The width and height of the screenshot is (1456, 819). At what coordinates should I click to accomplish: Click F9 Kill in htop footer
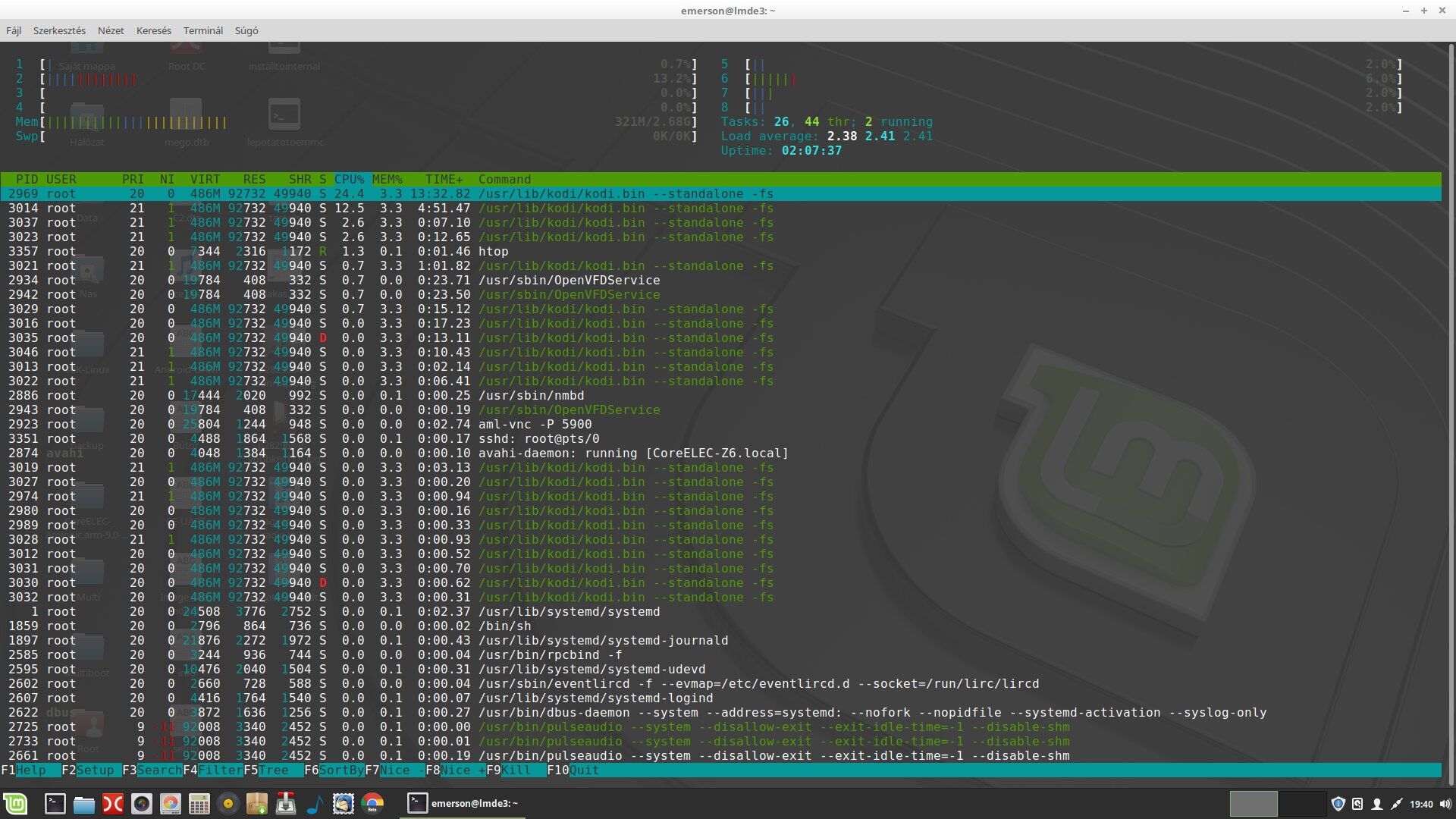[516, 770]
